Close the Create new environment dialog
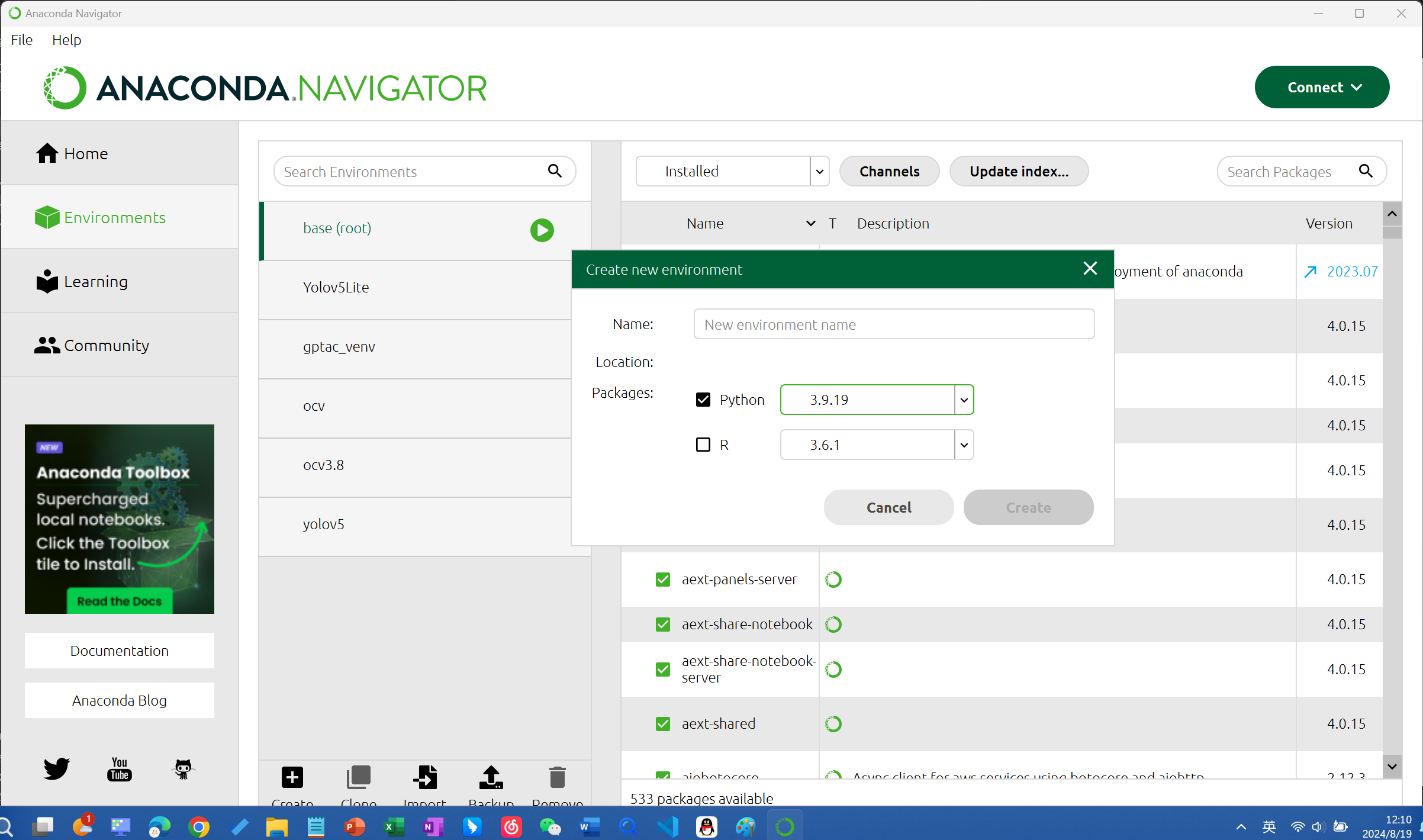The width and height of the screenshot is (1423, 840). tap(1090, 269)
